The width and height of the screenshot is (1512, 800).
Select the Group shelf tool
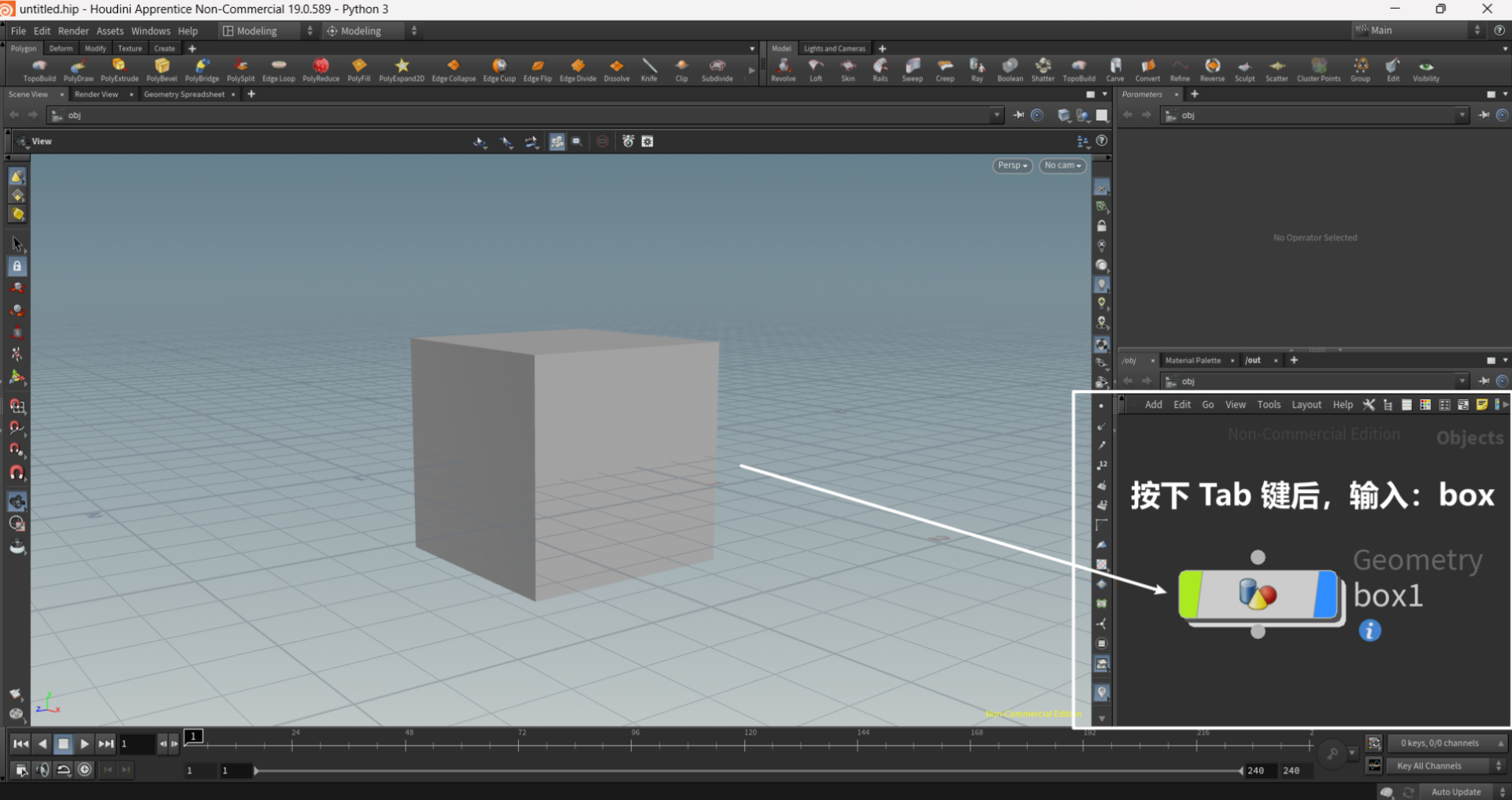(1361, 69)
